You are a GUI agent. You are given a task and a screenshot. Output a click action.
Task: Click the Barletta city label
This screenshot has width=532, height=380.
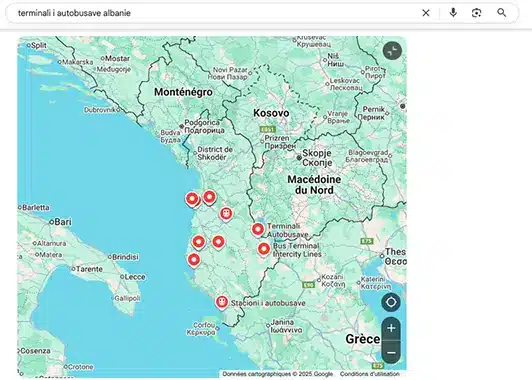coord(36,207)
